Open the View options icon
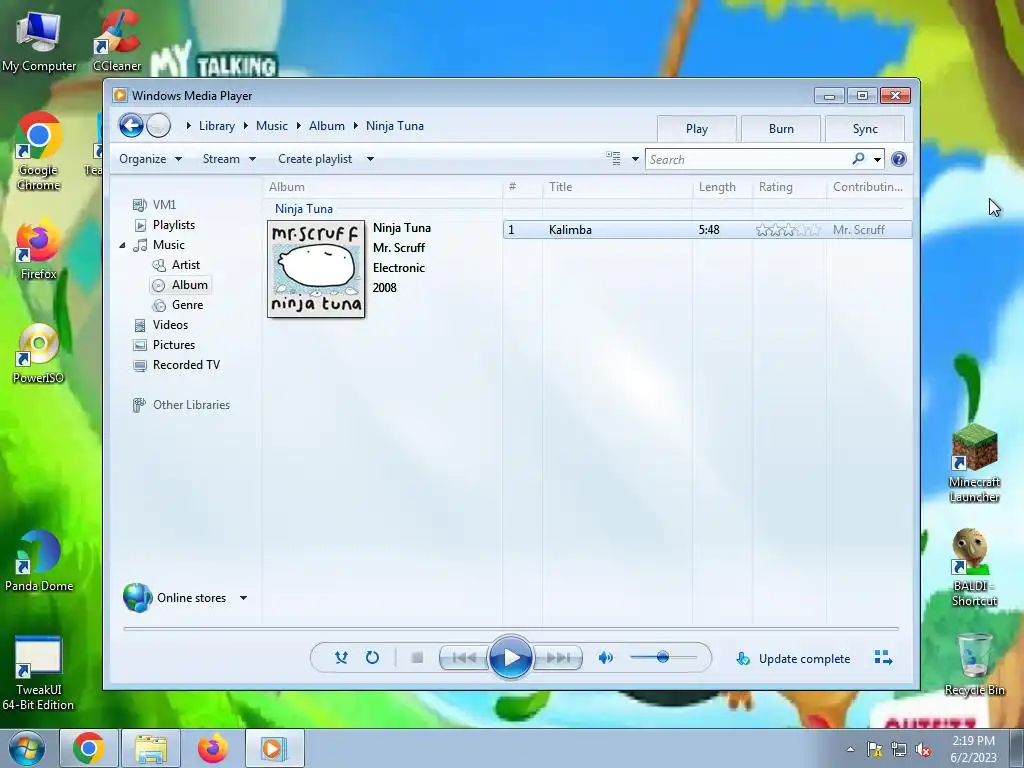This screenshot has height=768, width=1024. (613, 159)
